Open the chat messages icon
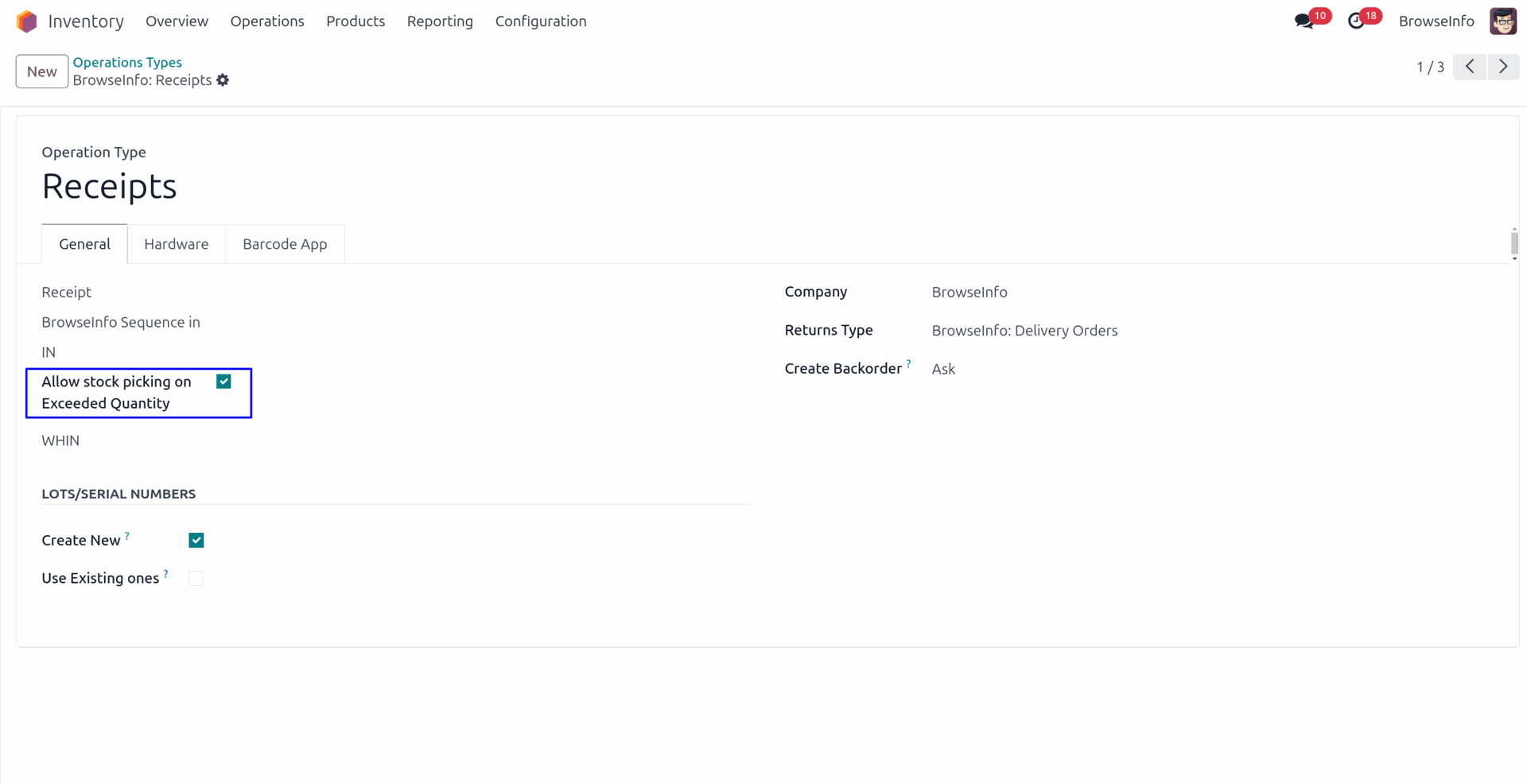1527x784 pixels. [x=1304, y=21]
